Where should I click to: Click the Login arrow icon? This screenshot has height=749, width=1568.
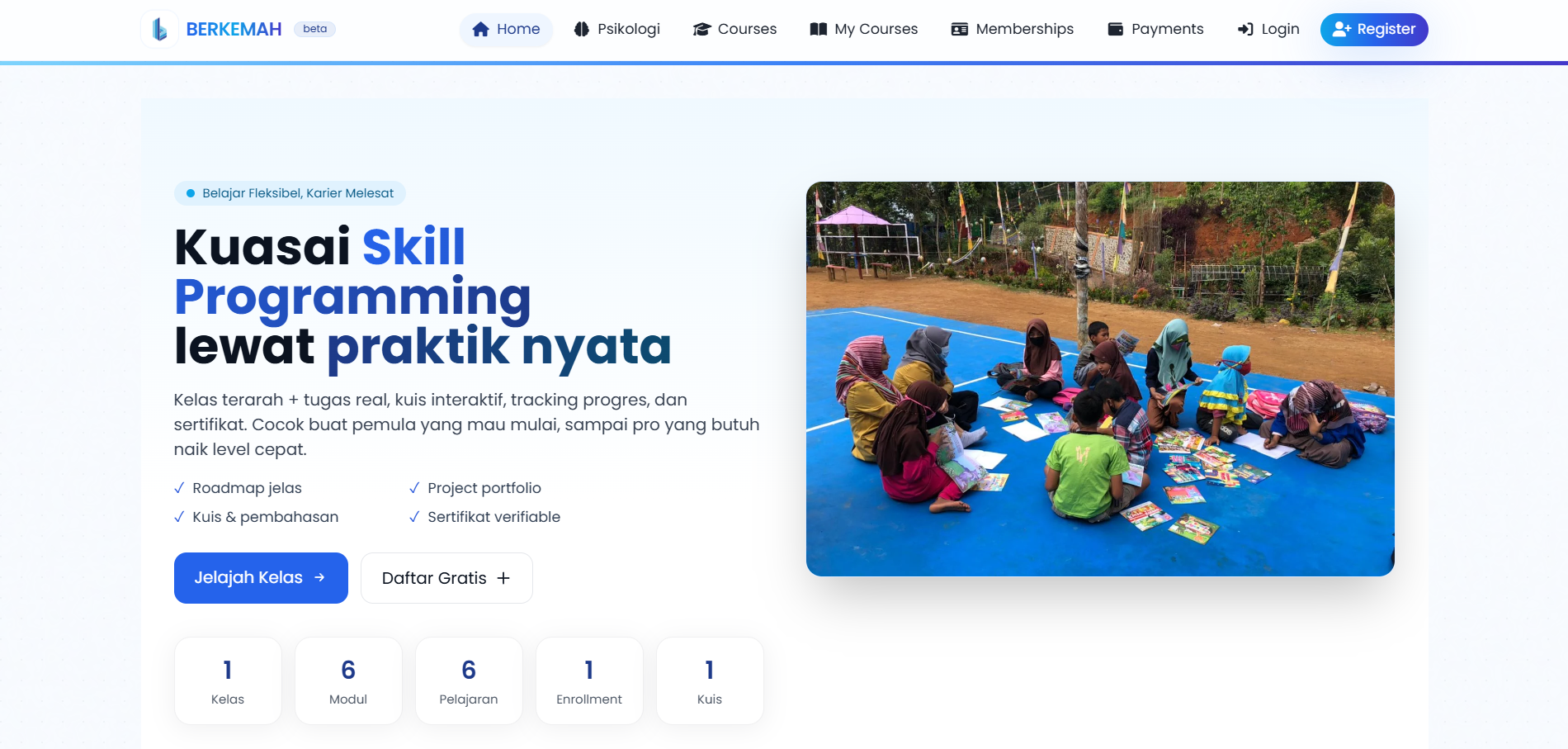tap(1245, 29)
